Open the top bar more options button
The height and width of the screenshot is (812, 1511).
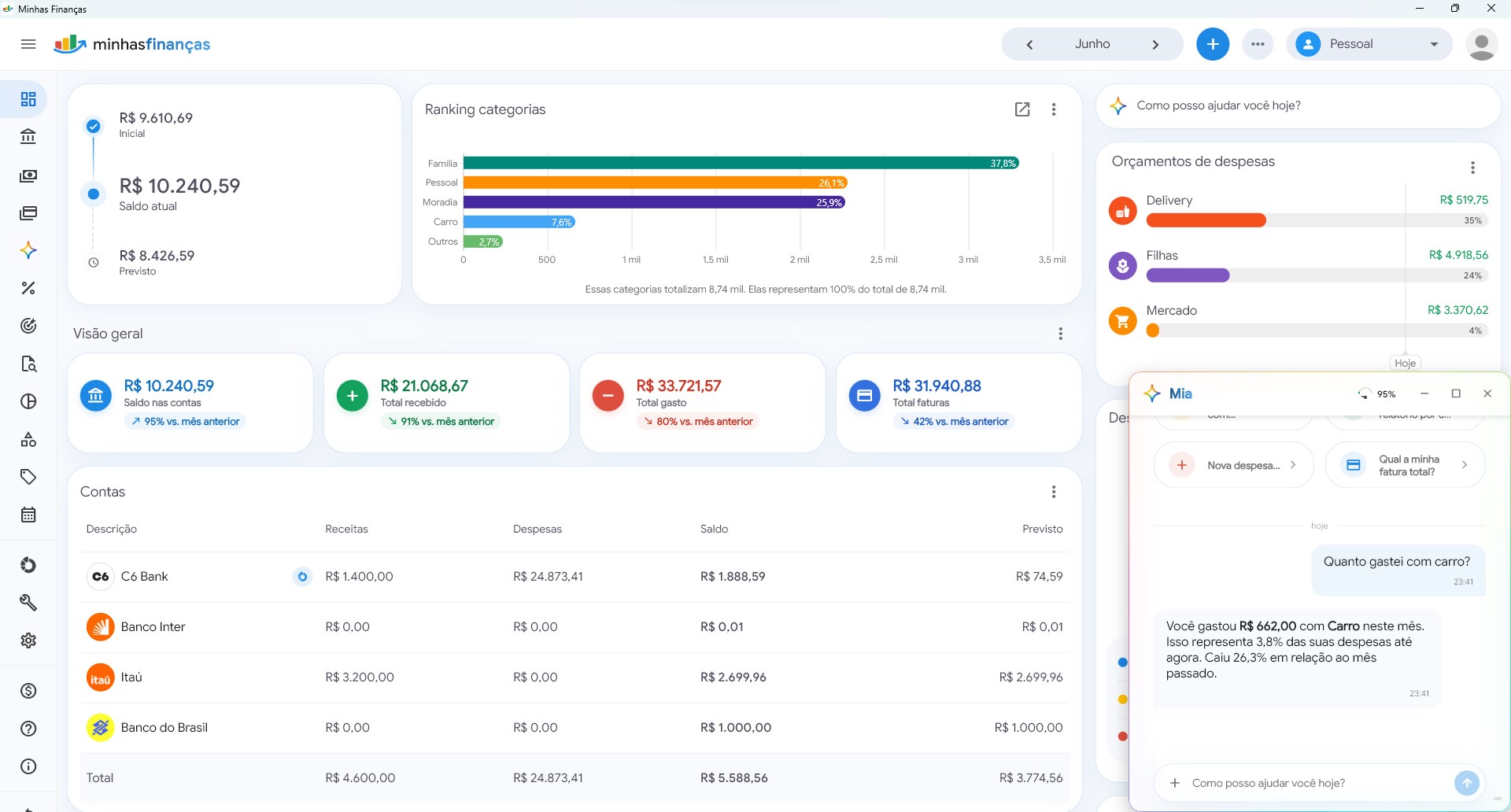coord(1258,44)
